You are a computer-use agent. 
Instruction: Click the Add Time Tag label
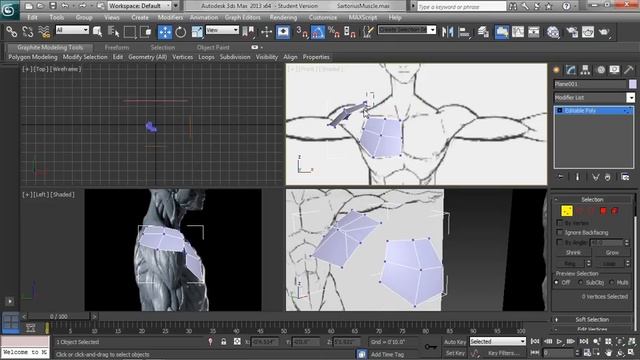click(387, 354)
